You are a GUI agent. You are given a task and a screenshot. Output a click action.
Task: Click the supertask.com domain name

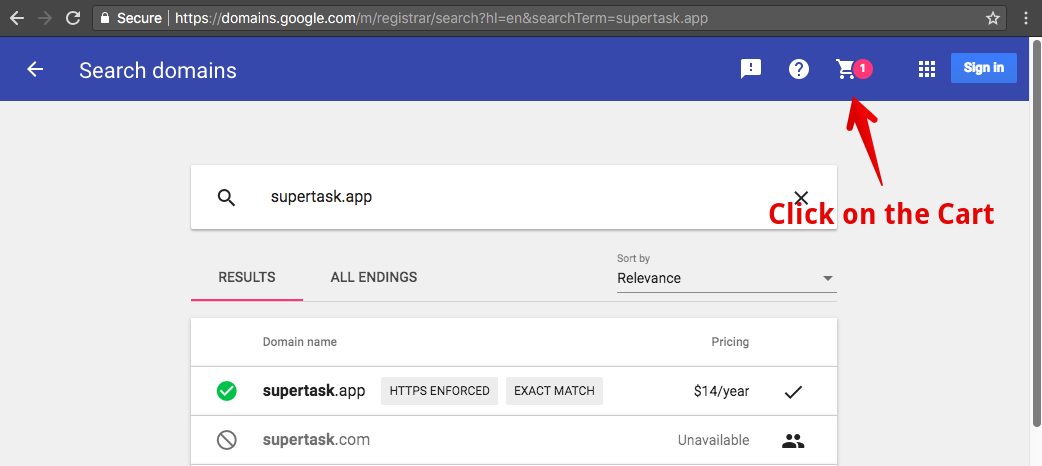(316, 440)
